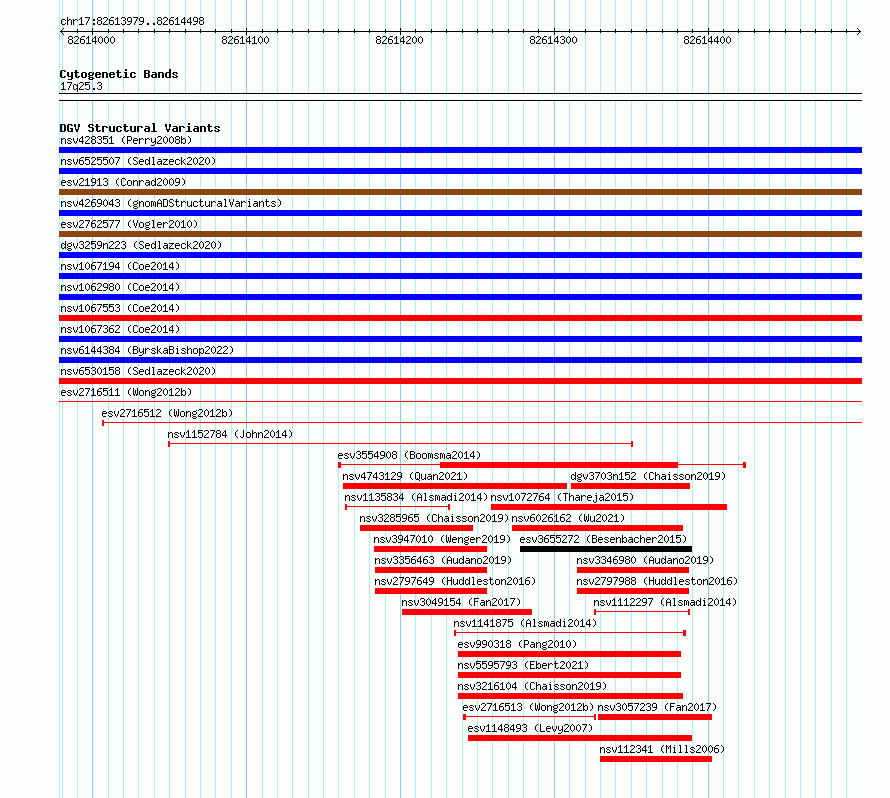Click the chr17:82613979..82614498 coordinates text

[x=132, y=21]
